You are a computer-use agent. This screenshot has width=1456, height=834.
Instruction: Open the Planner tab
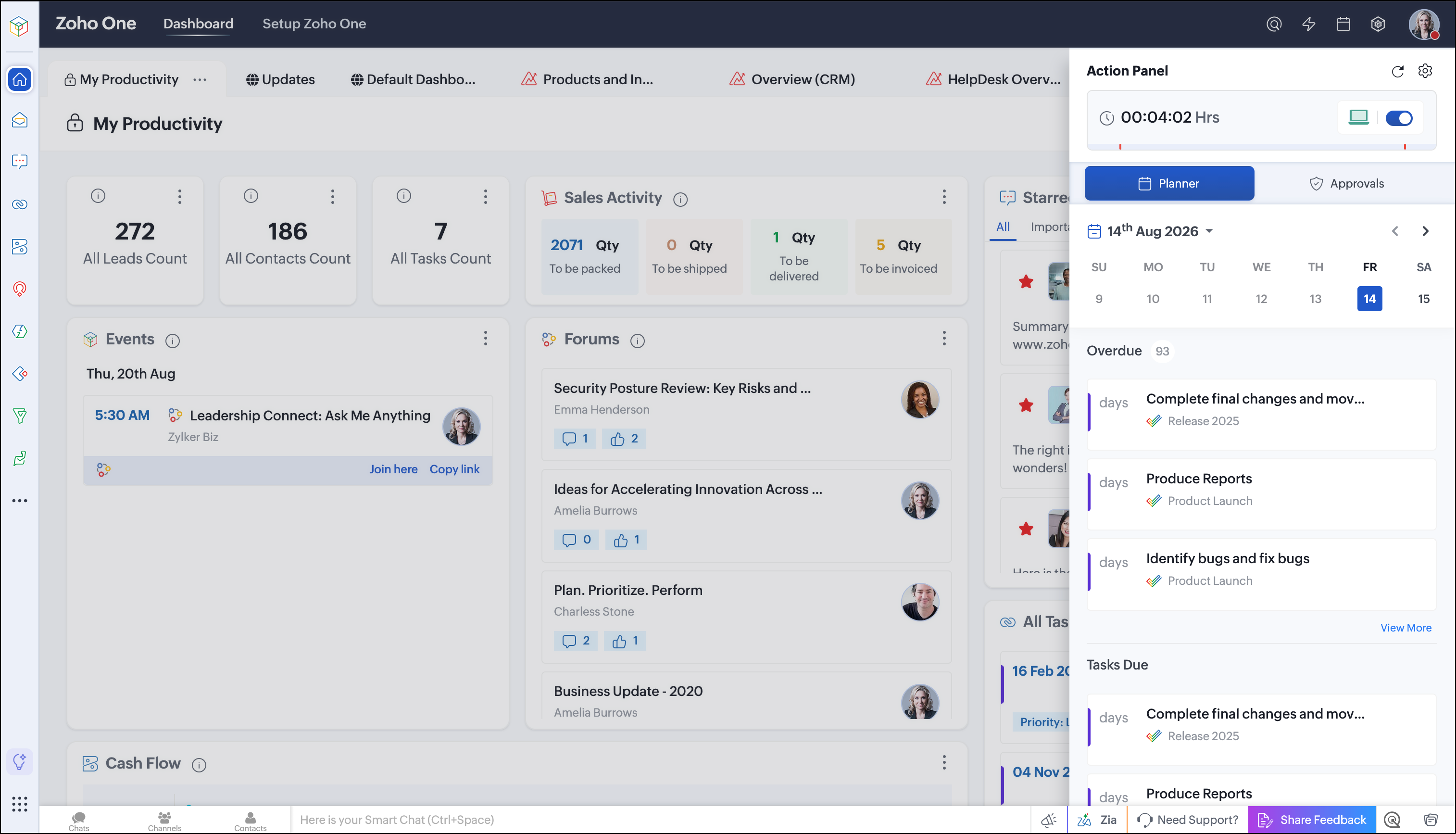pyautogui.click(x=1169, y=183)
